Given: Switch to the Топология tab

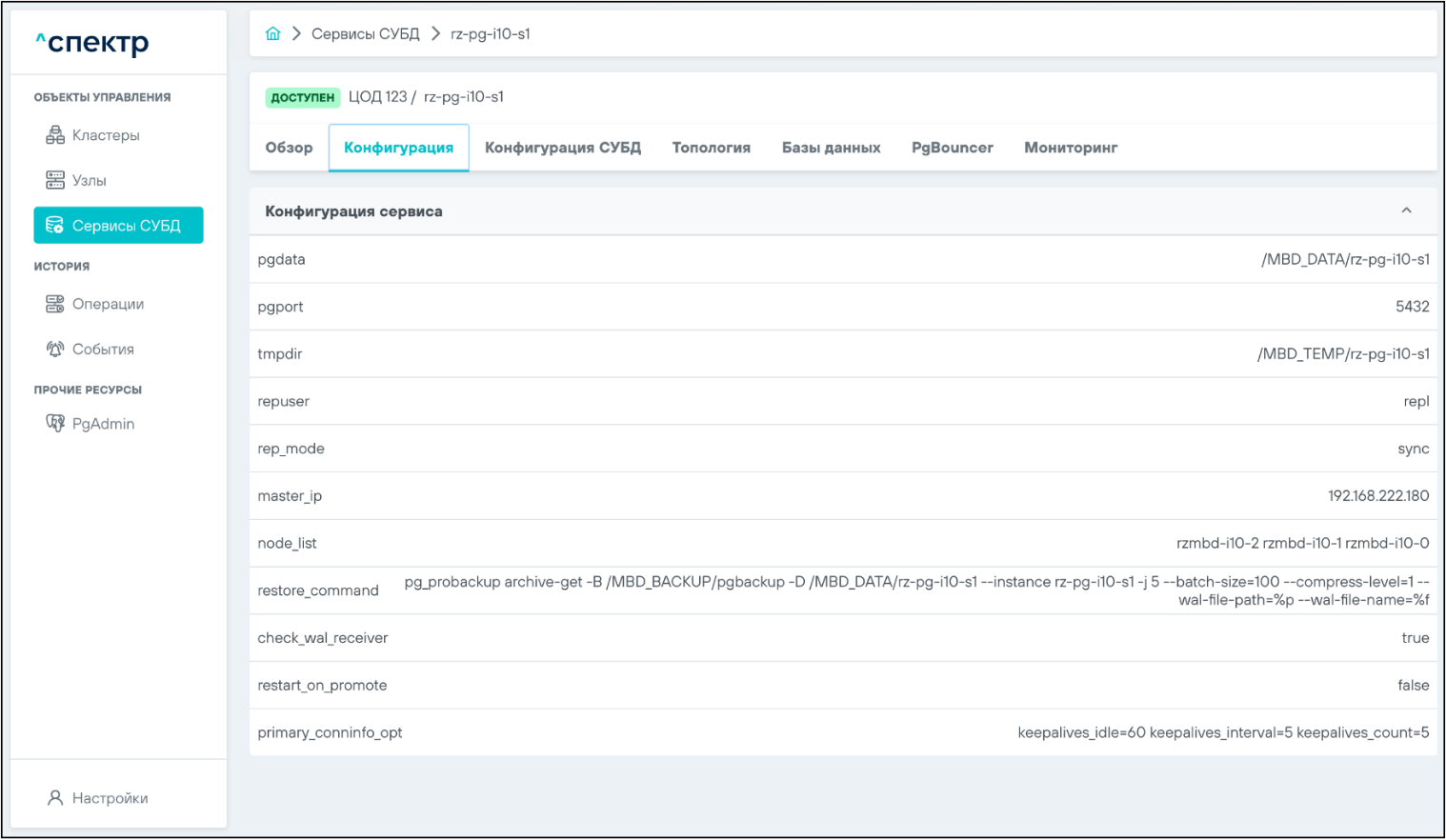Looking at the screenshot, I should (x=711, y=148).
